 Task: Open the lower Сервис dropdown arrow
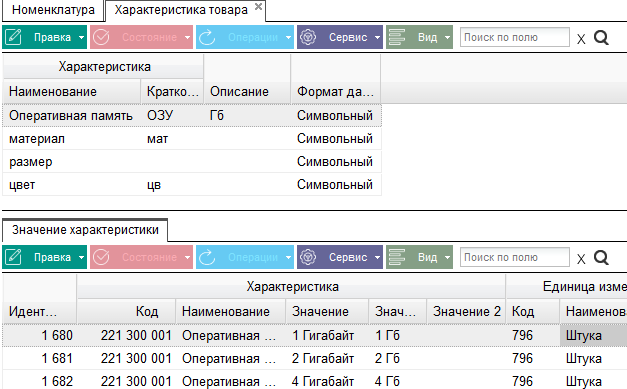377,257
